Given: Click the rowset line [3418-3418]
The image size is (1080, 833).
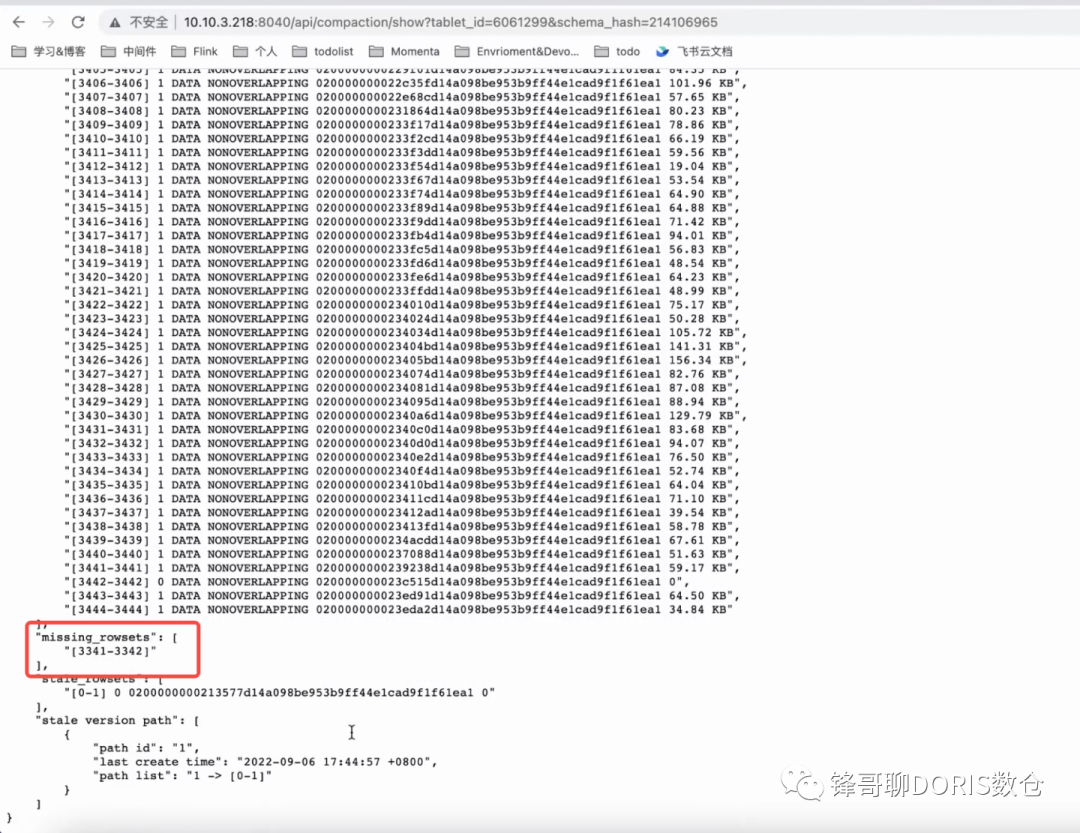Looking at the screenshot, I should click(402, 249).
